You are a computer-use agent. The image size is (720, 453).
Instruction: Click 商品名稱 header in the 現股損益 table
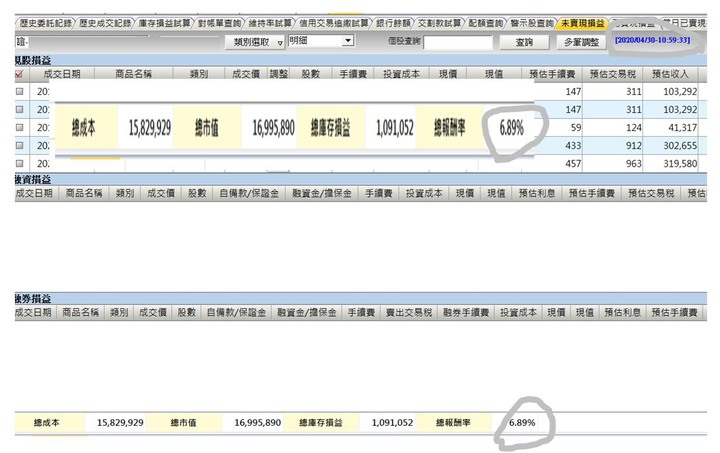coord(133,74)
